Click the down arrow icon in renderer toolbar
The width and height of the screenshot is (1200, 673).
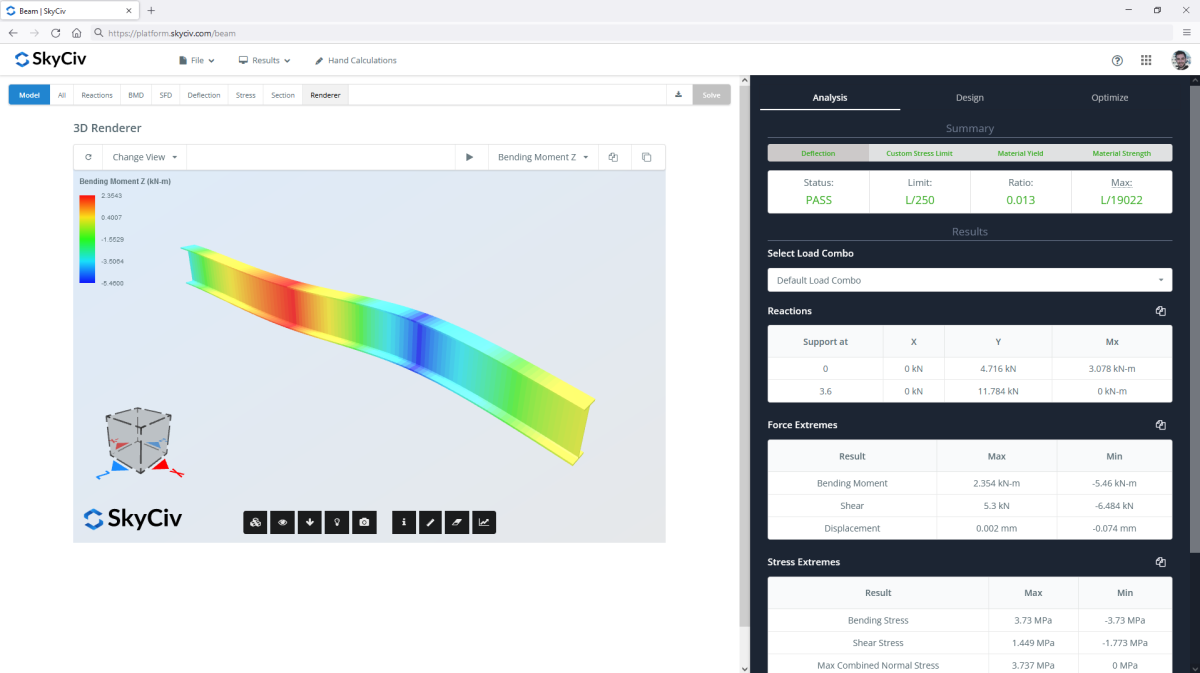pyautogui.click(x=310, y=522)
